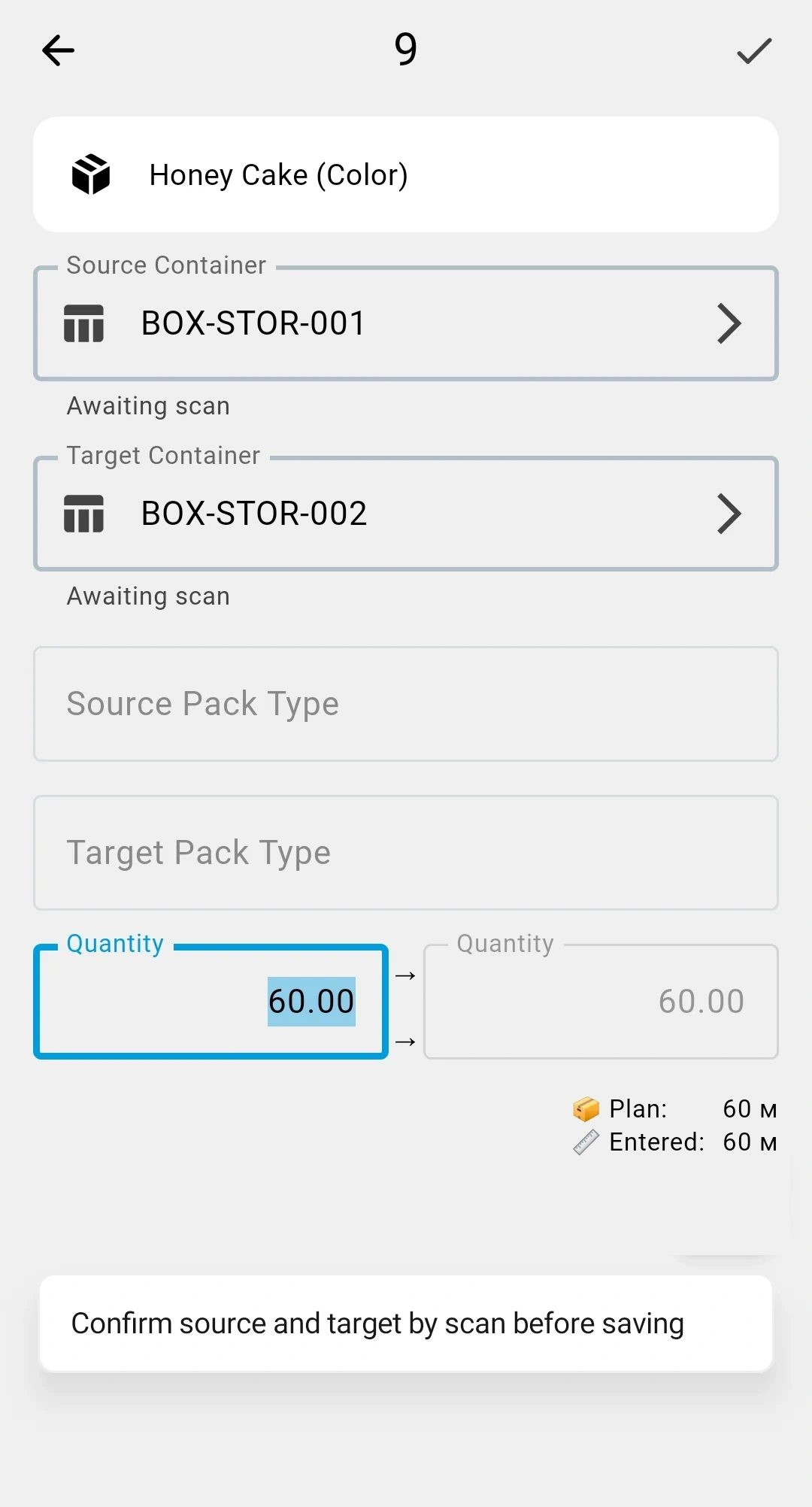Tap the back arrow icon
The width and height of the screenshot is (812, 1507).
58,50
